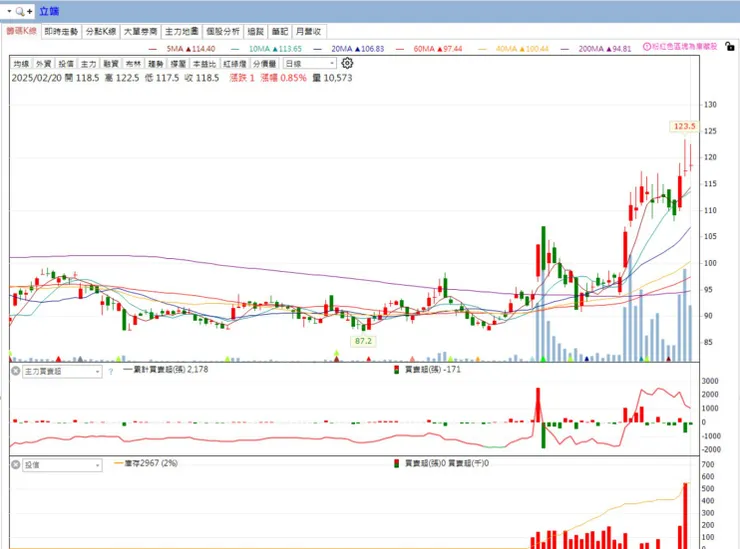Open the 月營收 tab

[309, 32]
